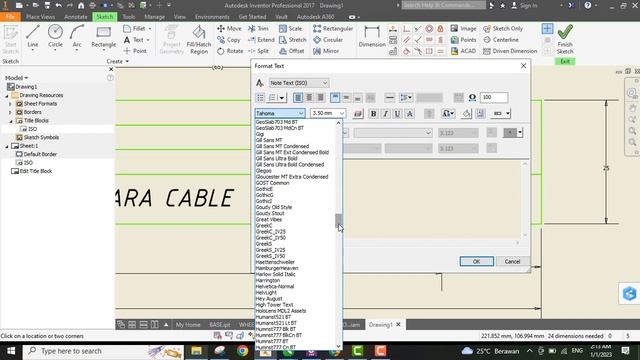Select Edit Title Block in browser

(36, 171)
